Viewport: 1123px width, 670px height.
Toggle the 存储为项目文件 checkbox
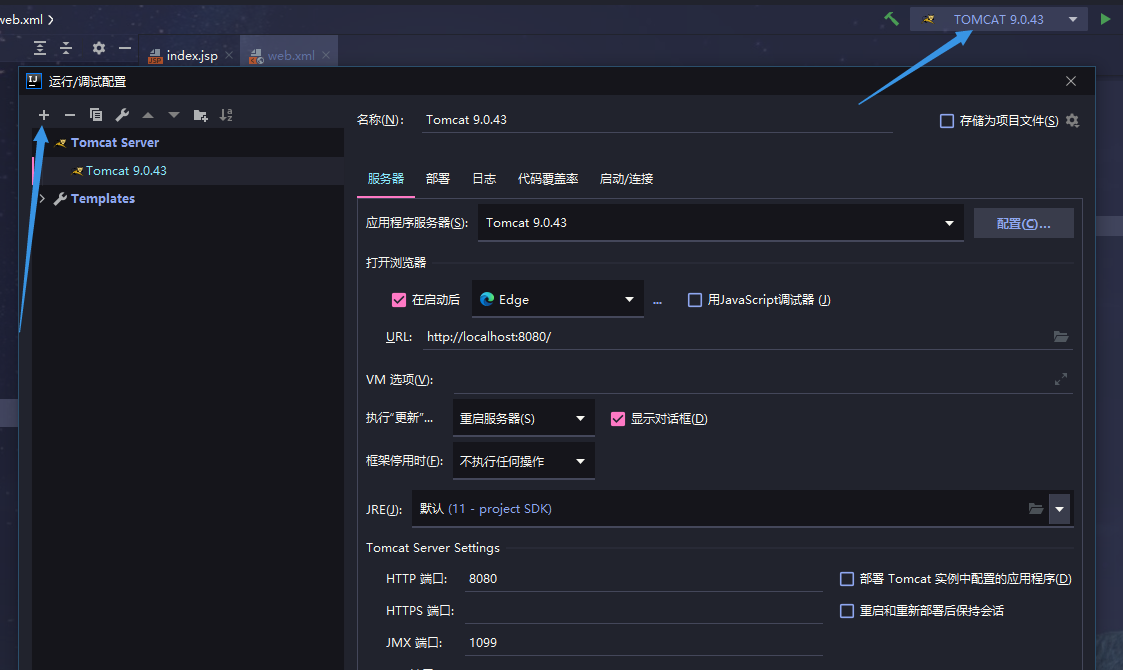pyautogui.click(x=947, y=120)
